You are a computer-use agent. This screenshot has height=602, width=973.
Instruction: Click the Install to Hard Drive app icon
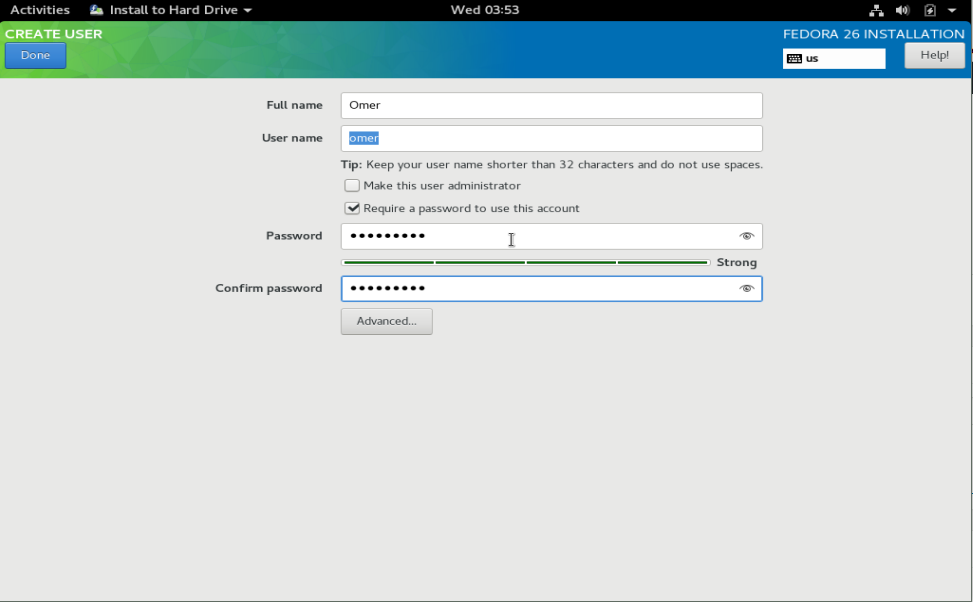(96, 10)
